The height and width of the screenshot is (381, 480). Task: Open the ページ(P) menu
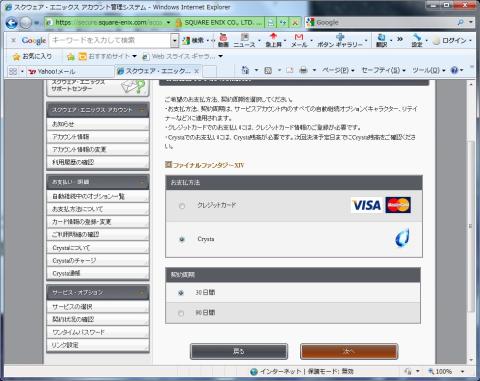(338, 70)
